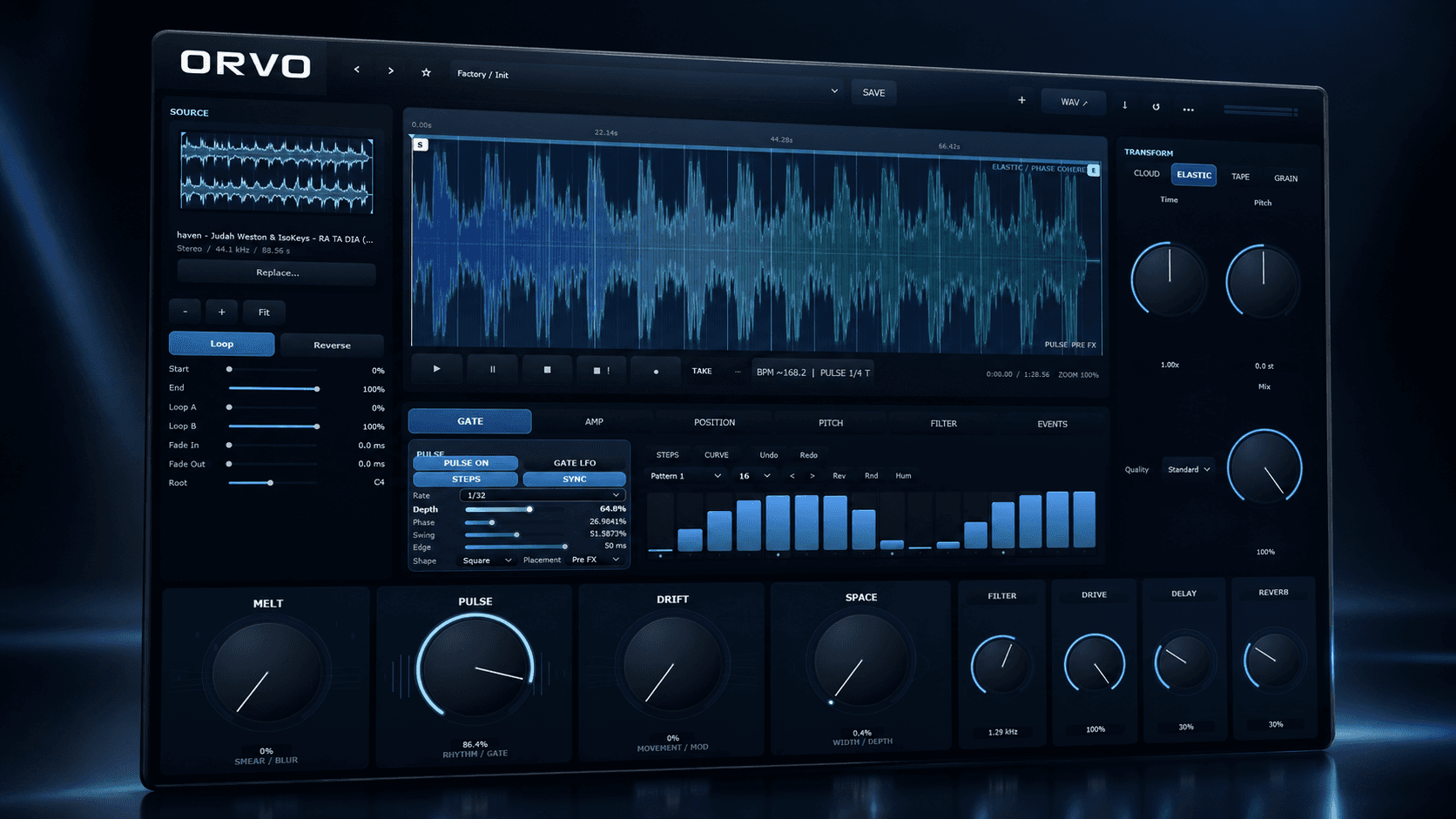Click the reset circular arrow icon
Viewport: 1456px width, 819px height.
coord(1156,106)
